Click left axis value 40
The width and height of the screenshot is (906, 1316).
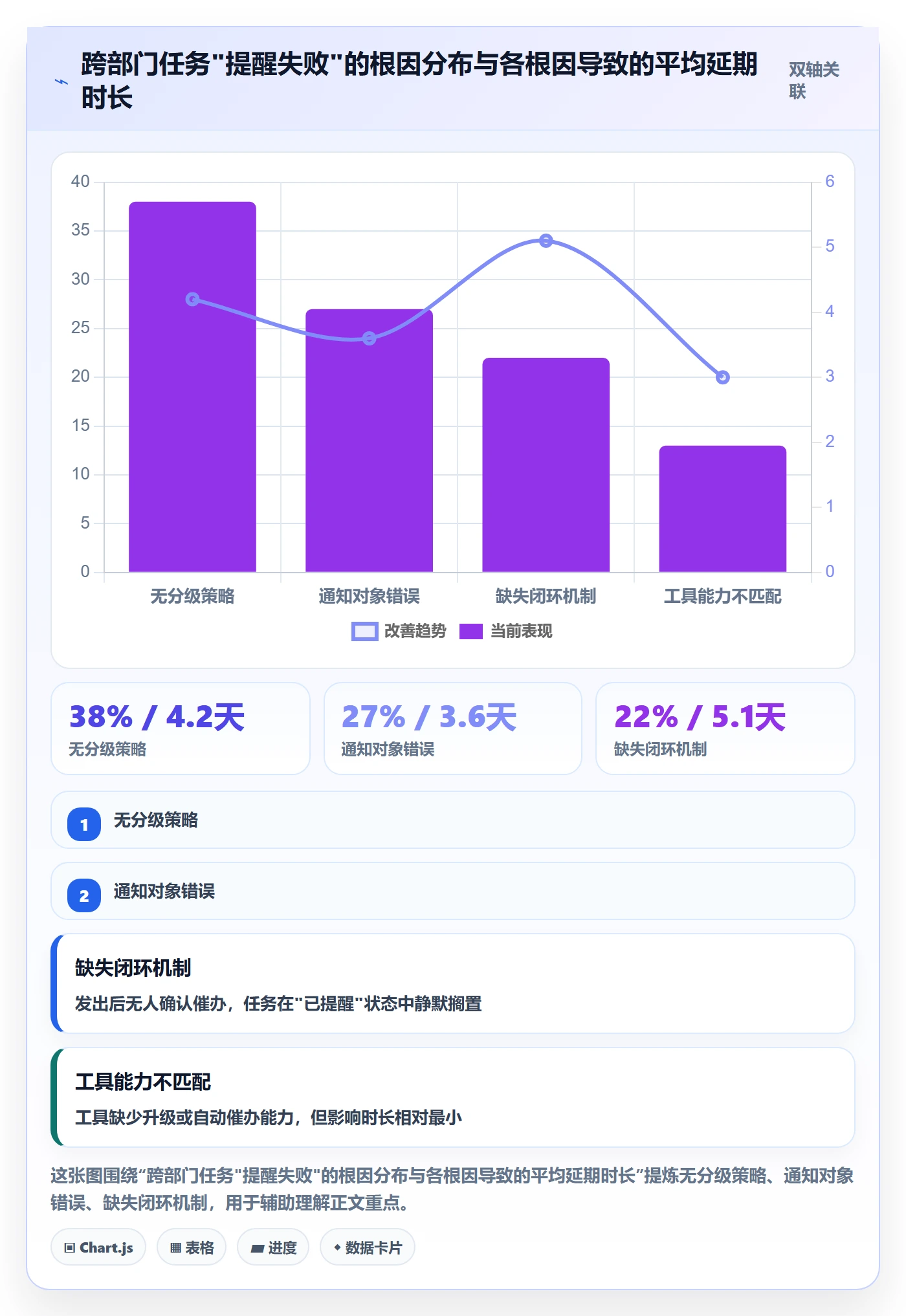[80, 181]
